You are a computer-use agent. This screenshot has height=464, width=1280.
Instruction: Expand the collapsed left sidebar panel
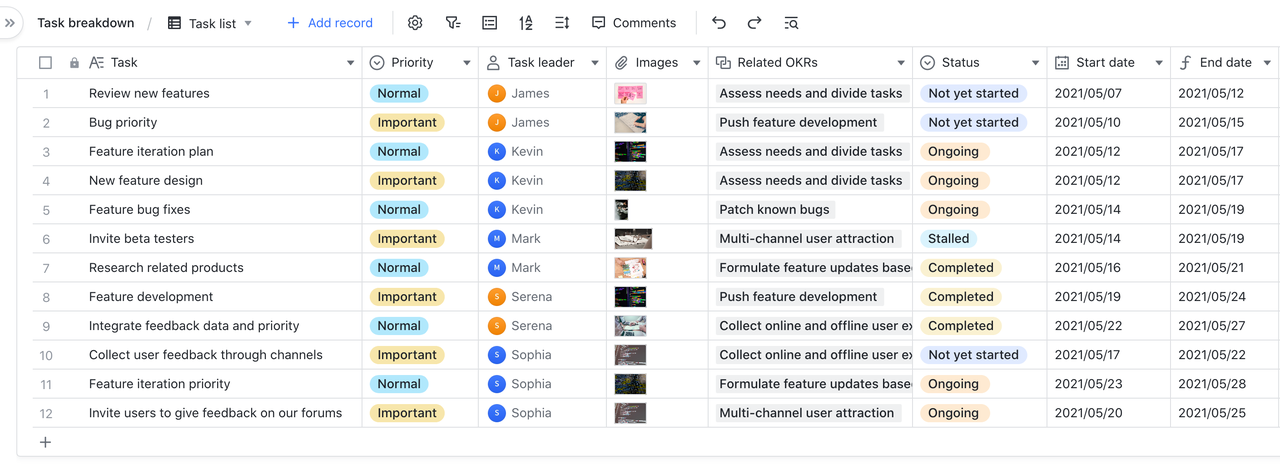(x=10, y=23)
